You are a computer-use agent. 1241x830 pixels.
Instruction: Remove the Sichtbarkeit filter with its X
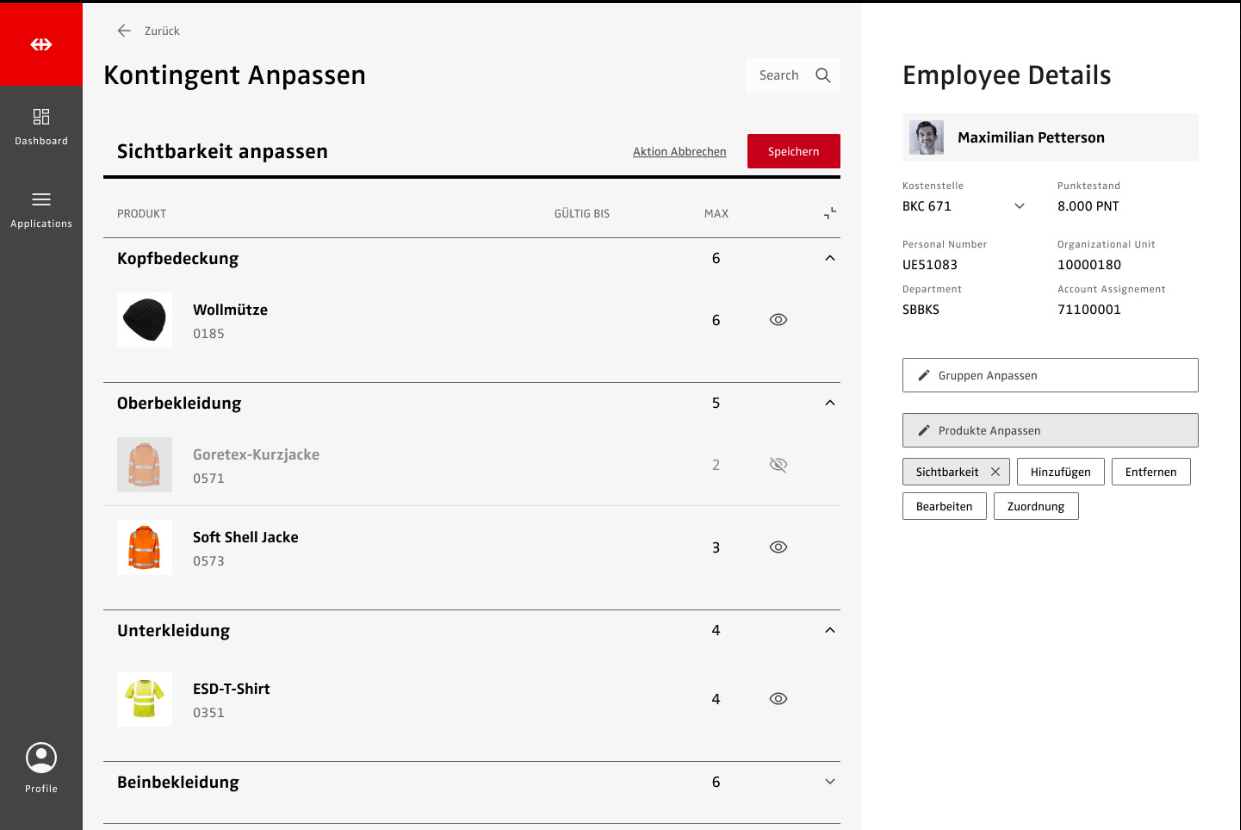(995, 472)
